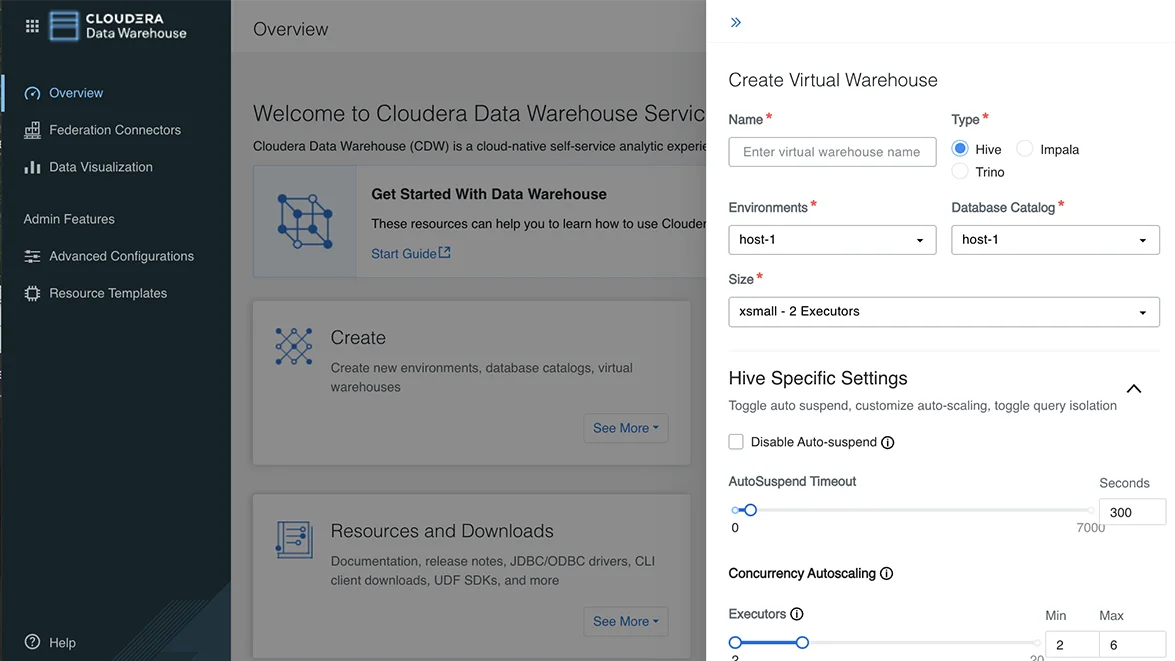Click the Cloudera Data Warehouse logo

(x=120, y=25)
